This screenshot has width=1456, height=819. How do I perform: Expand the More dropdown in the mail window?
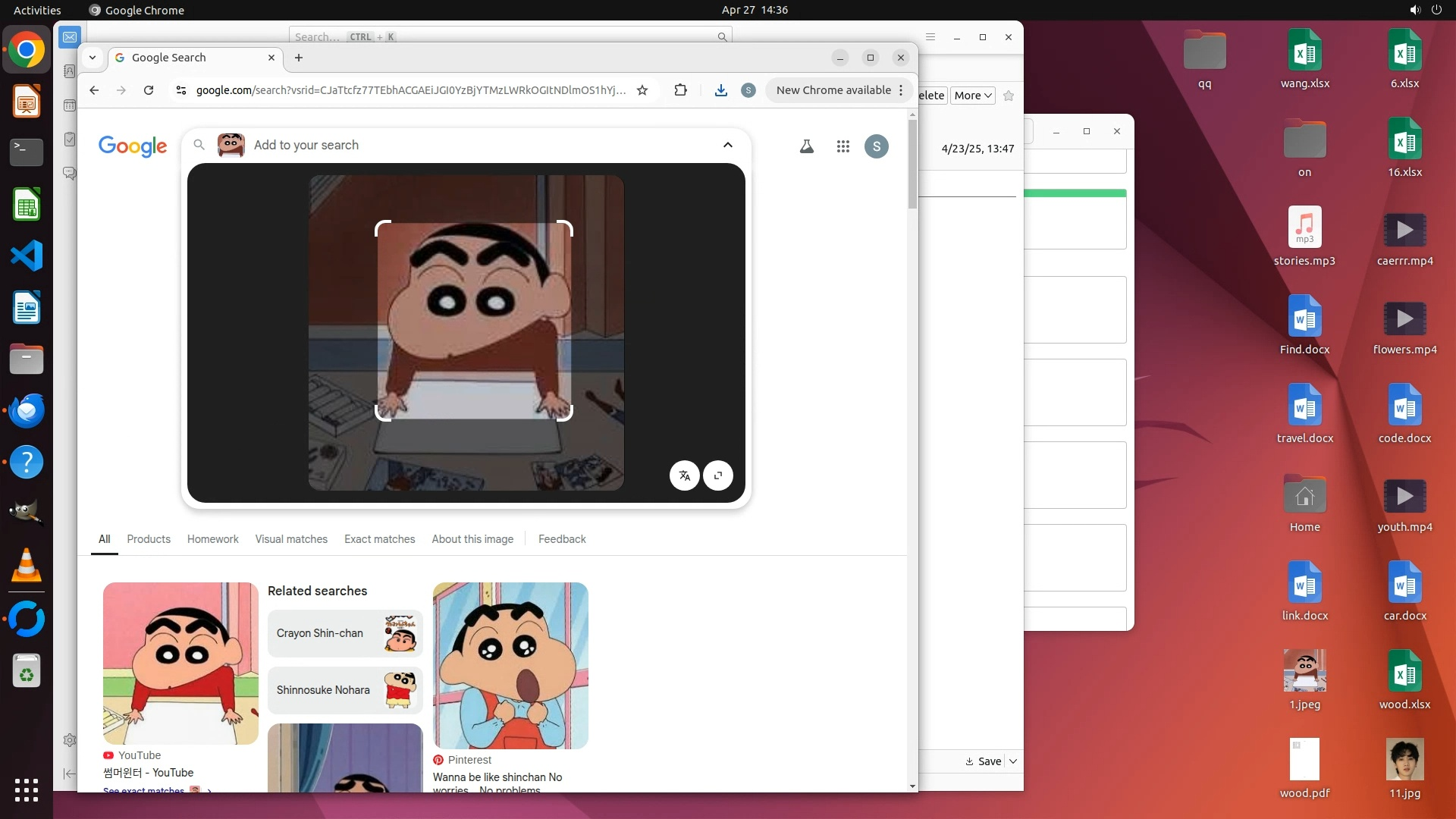[972, 96]
